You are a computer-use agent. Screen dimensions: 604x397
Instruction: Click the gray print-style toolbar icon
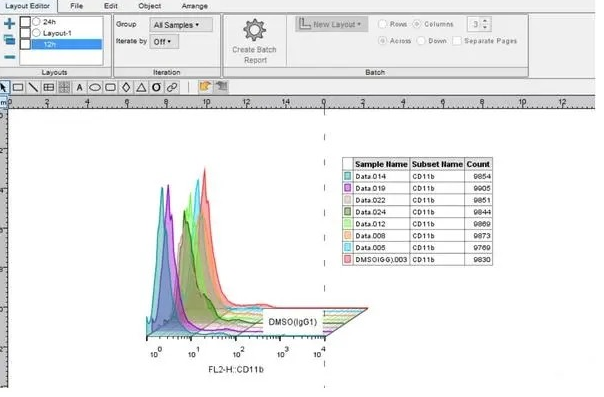pyautogui.click(x=221, y=87)
